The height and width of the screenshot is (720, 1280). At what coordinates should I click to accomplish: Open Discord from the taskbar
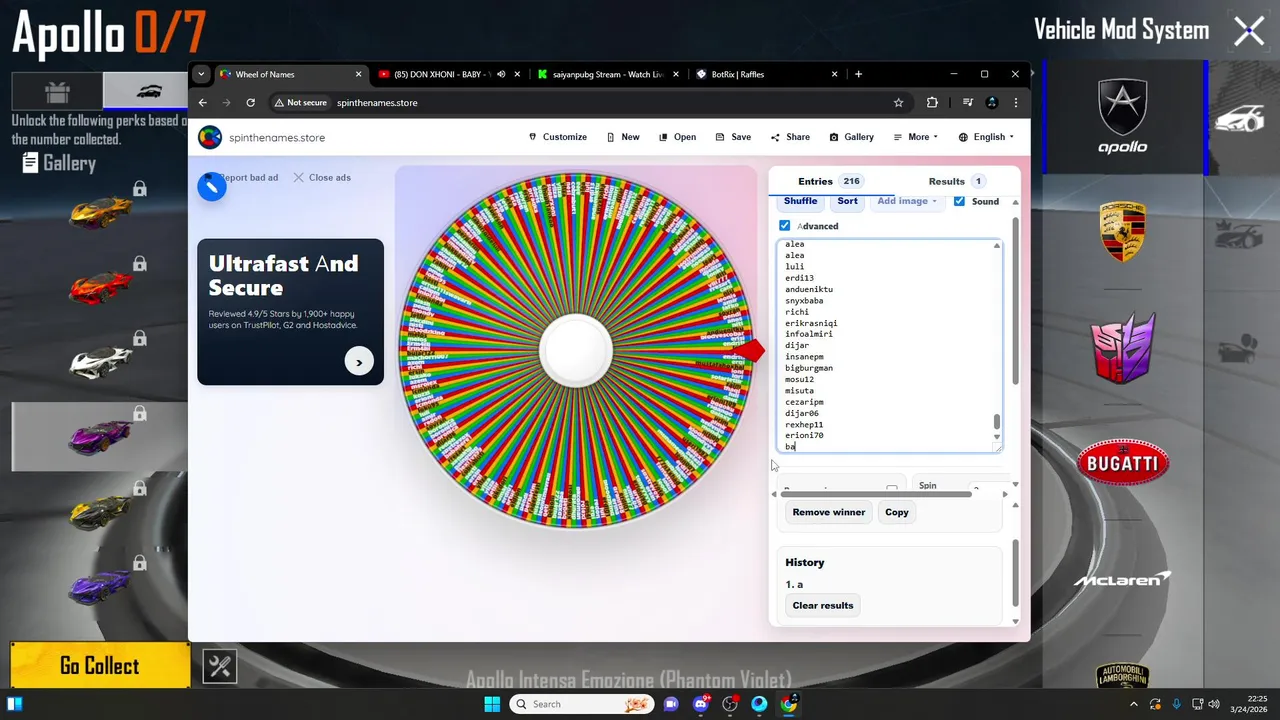click(700, 704)
